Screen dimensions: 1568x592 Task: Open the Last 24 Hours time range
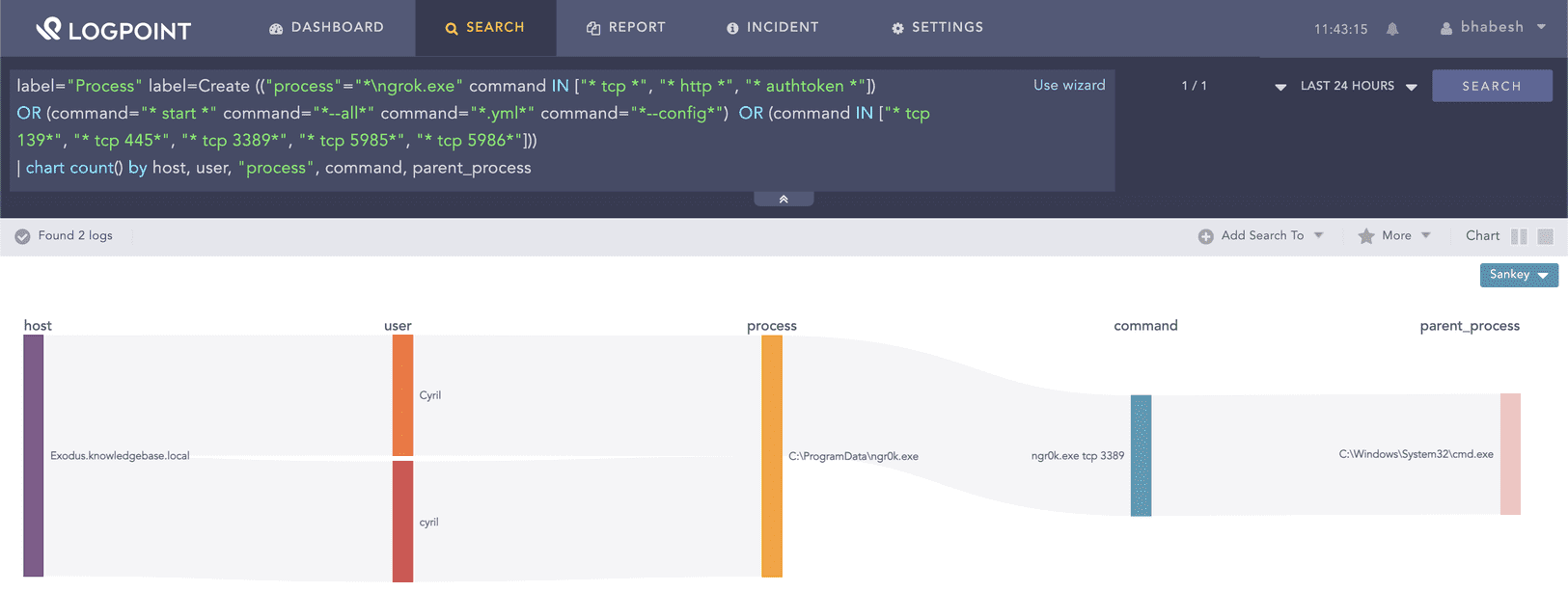[1358, 86]
